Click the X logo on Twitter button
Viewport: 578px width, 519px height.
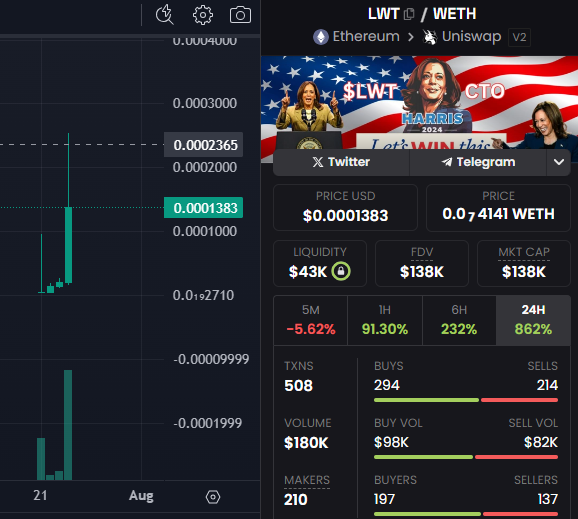pos(318,162)
